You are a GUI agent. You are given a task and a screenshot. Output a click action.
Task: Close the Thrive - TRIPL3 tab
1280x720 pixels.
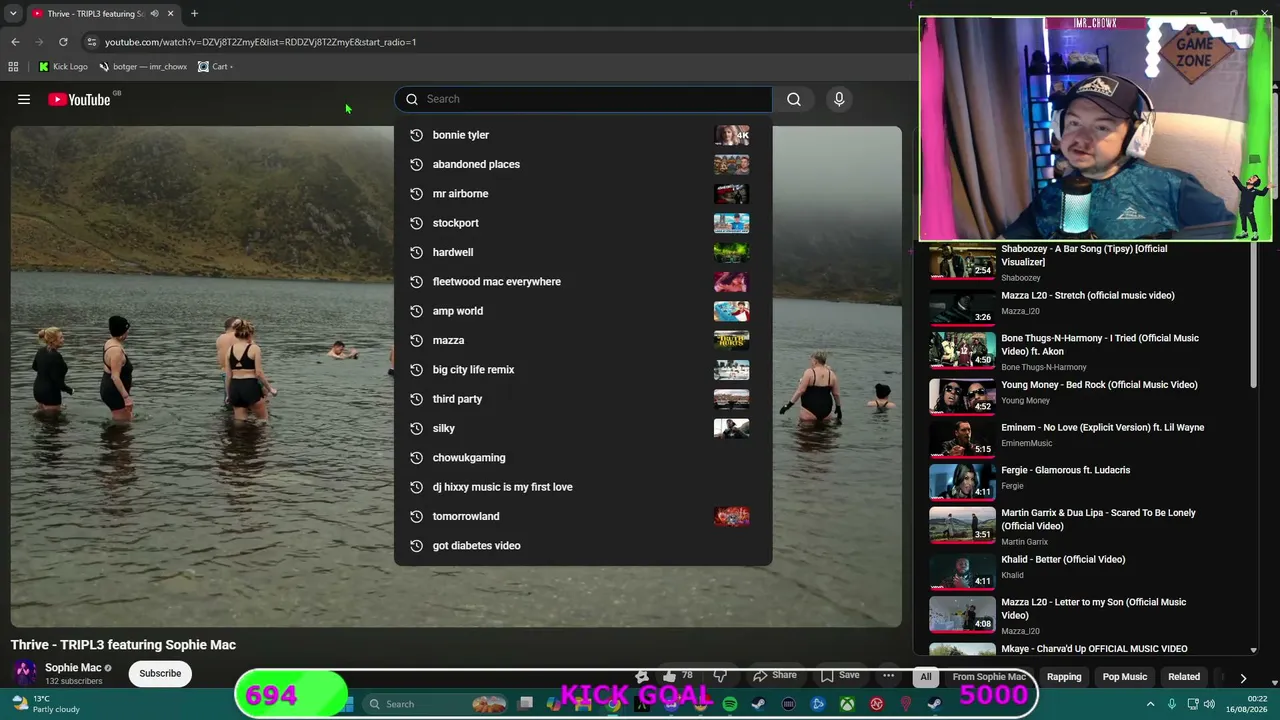coord(170,14)
